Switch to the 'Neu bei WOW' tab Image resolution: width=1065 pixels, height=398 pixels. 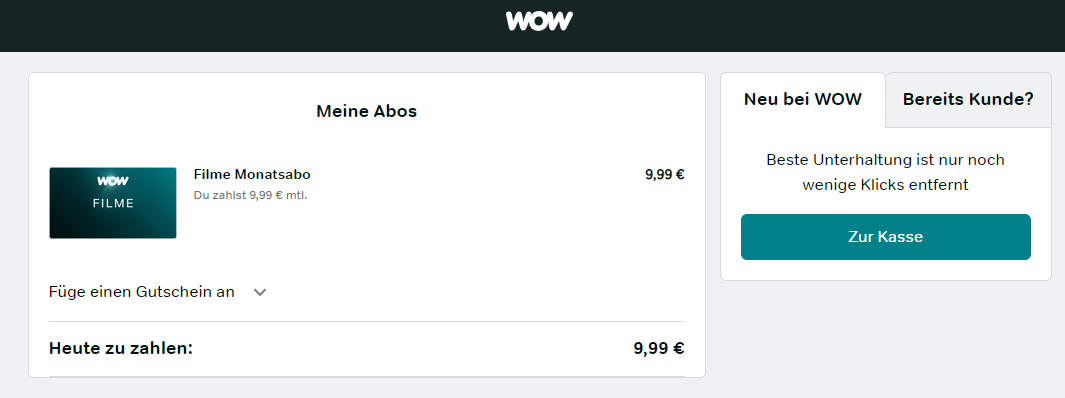[x=803, y=100]
